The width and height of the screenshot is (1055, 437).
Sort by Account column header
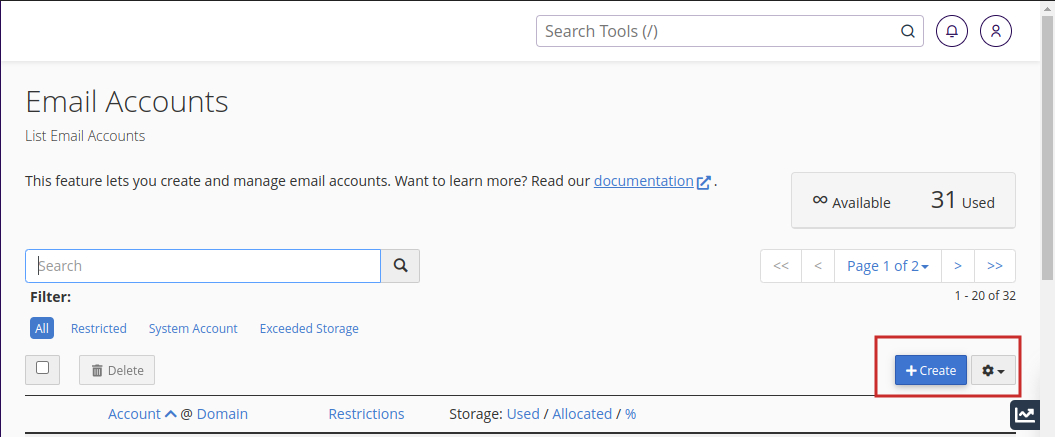[134, 414]
